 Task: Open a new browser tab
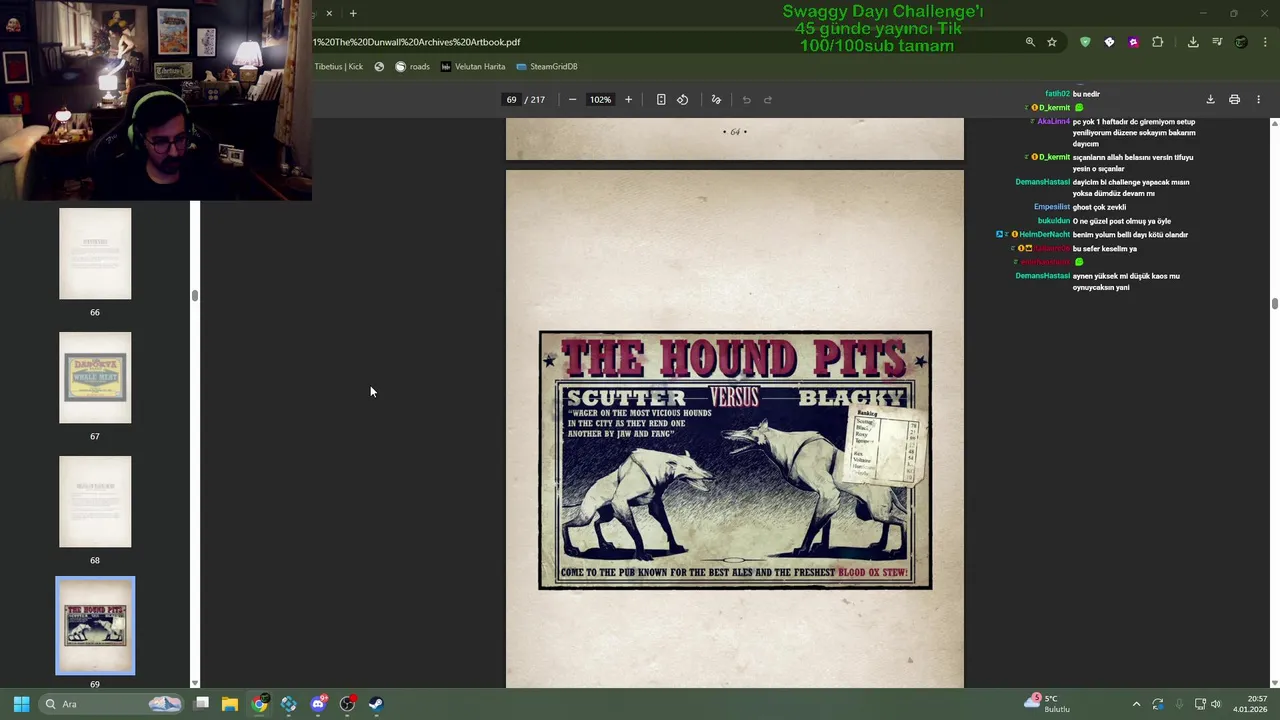(x=353, y=13)
